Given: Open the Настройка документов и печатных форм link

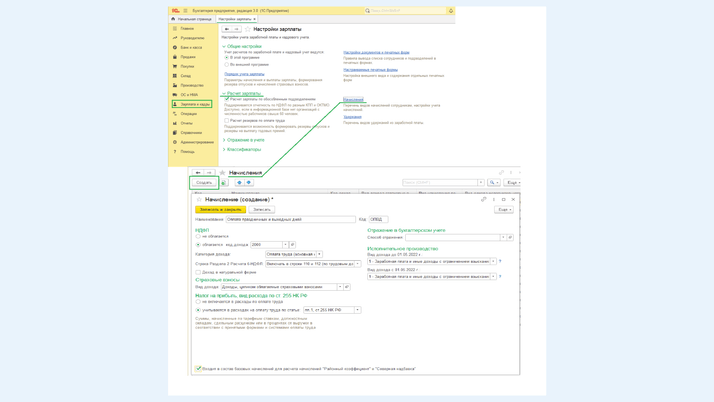Looking at the screenshot, I should coord(376,52).
